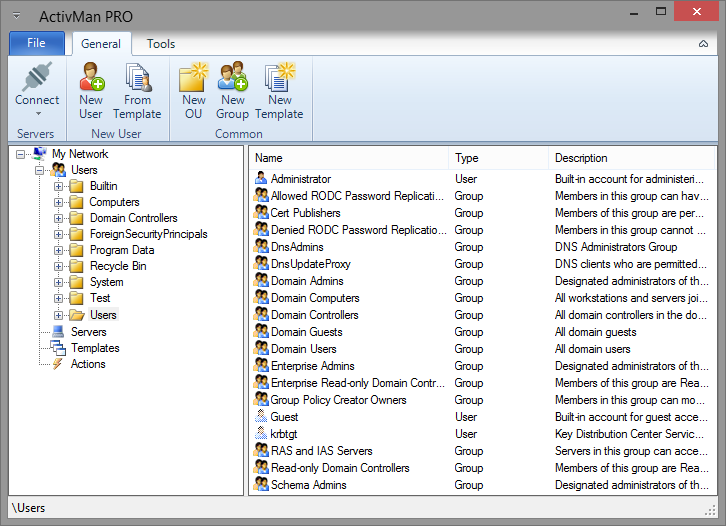Select the RAS and IAS Servers icon

pos(261,450)
